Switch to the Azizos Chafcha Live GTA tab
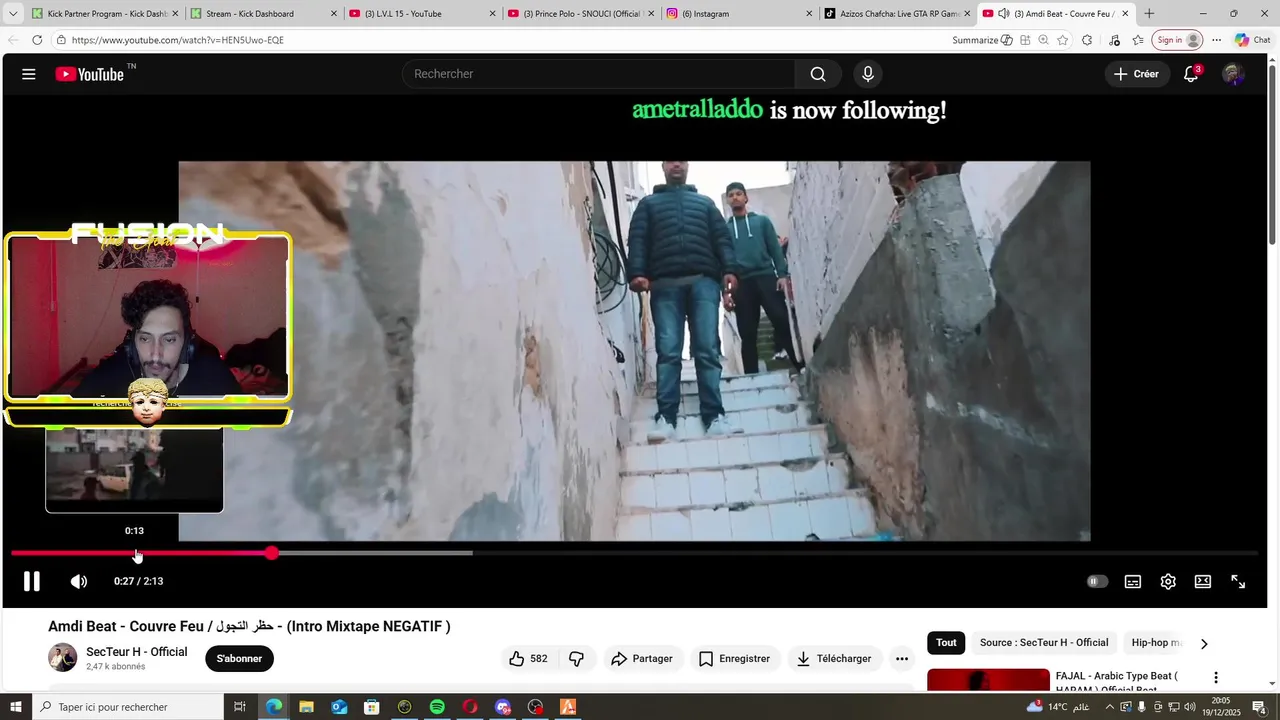Screen dimensions: 1280x720 (x=896, y=14)
